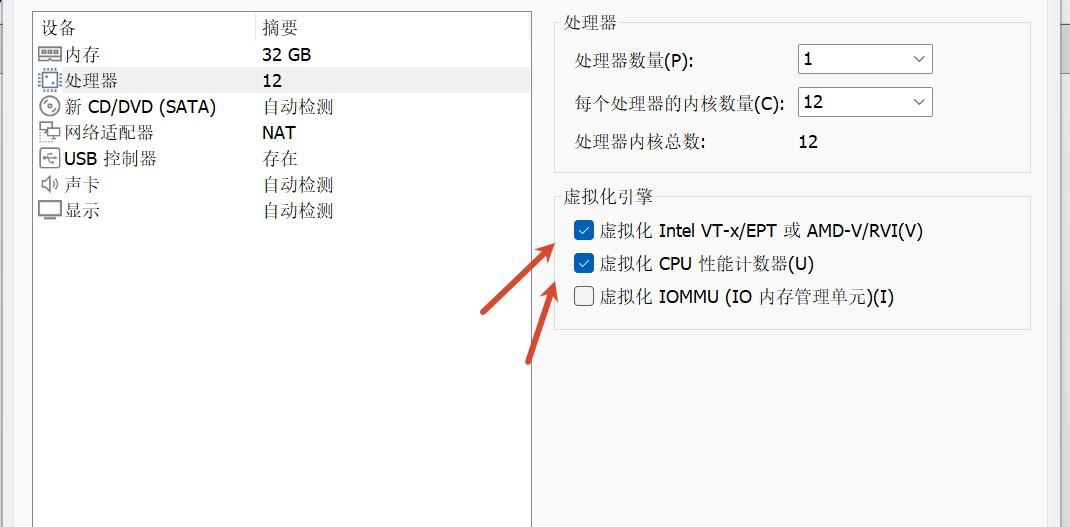Select the 内存 32 GB row
Screen dimensions: 1070x527
(281, 55)
